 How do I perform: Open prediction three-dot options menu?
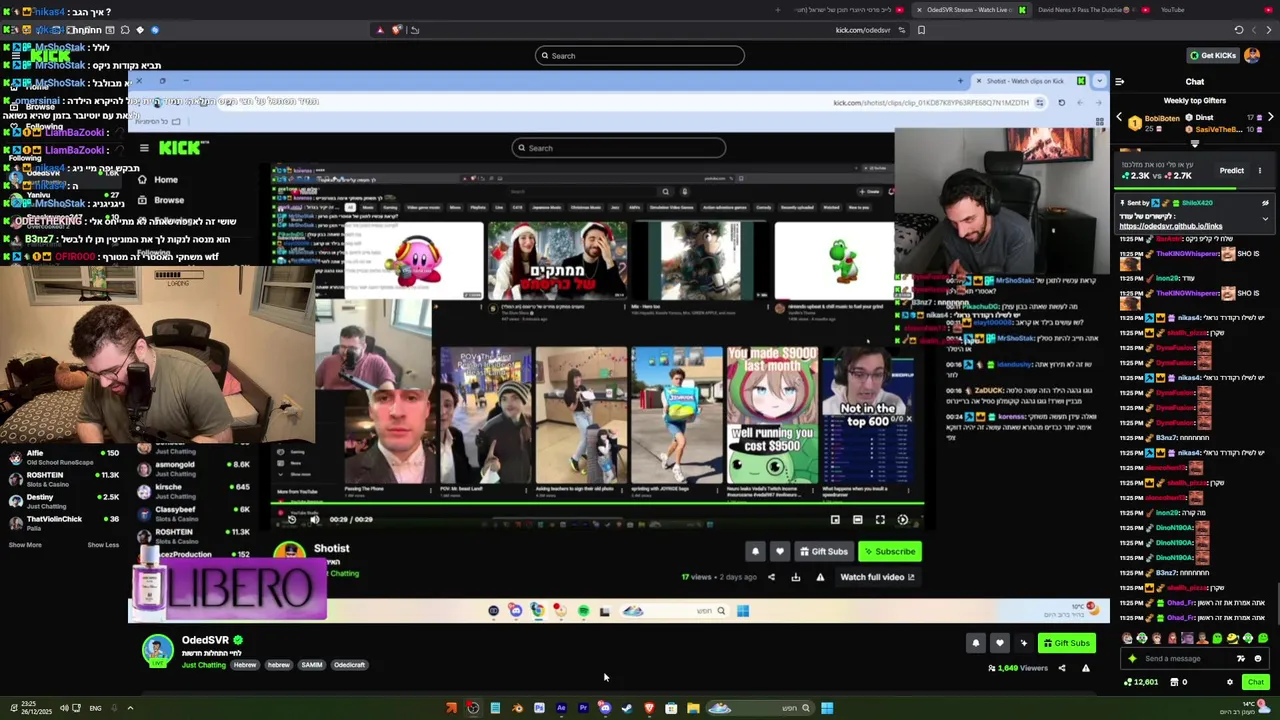tap(1260, 171)
